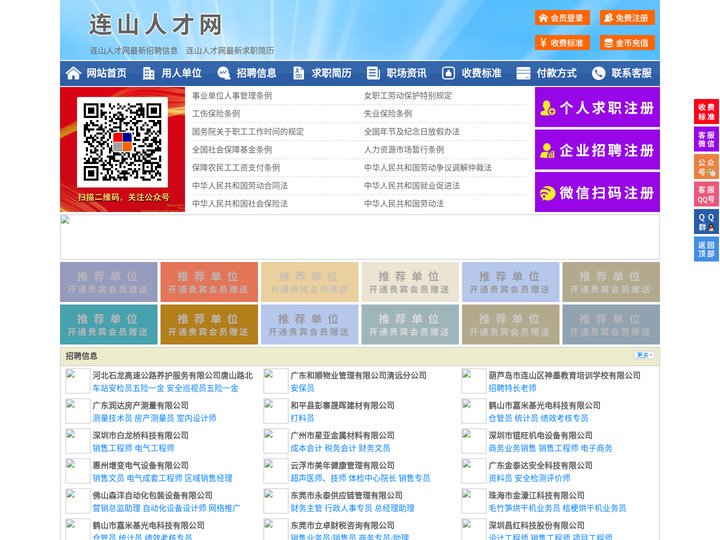Open the 招聘信息 navigation item
The image size is (720, 540).
pyautogui.click(x=256, y=73)
